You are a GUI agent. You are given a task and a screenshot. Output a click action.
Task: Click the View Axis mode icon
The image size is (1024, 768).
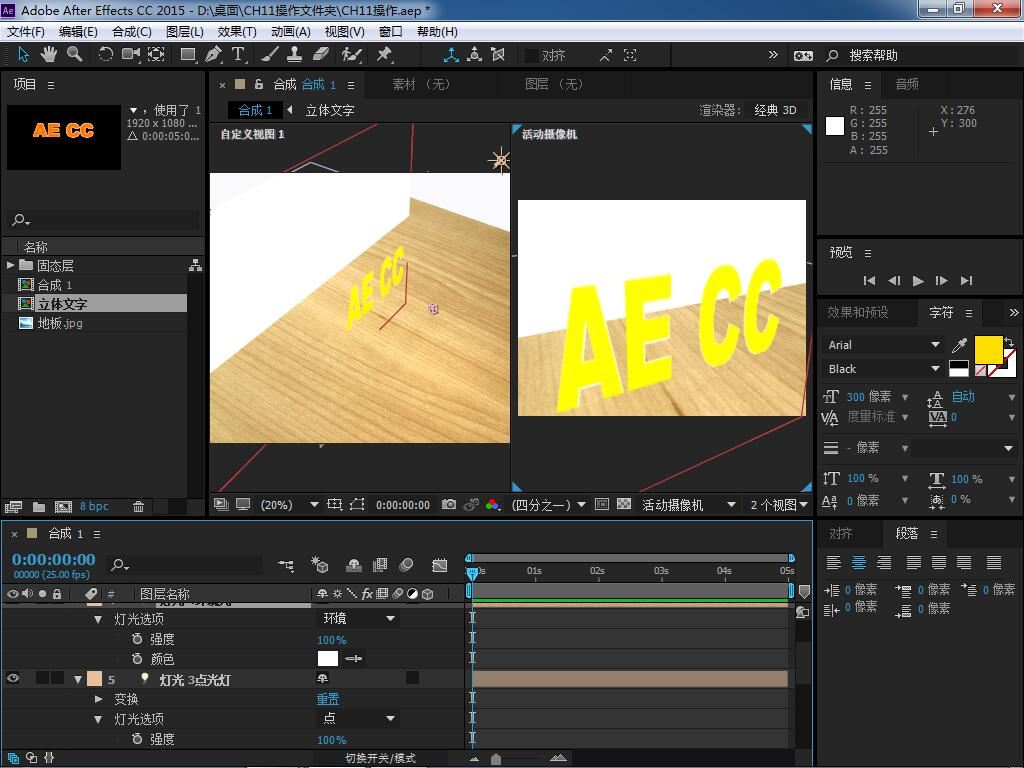tap(498, 55)
